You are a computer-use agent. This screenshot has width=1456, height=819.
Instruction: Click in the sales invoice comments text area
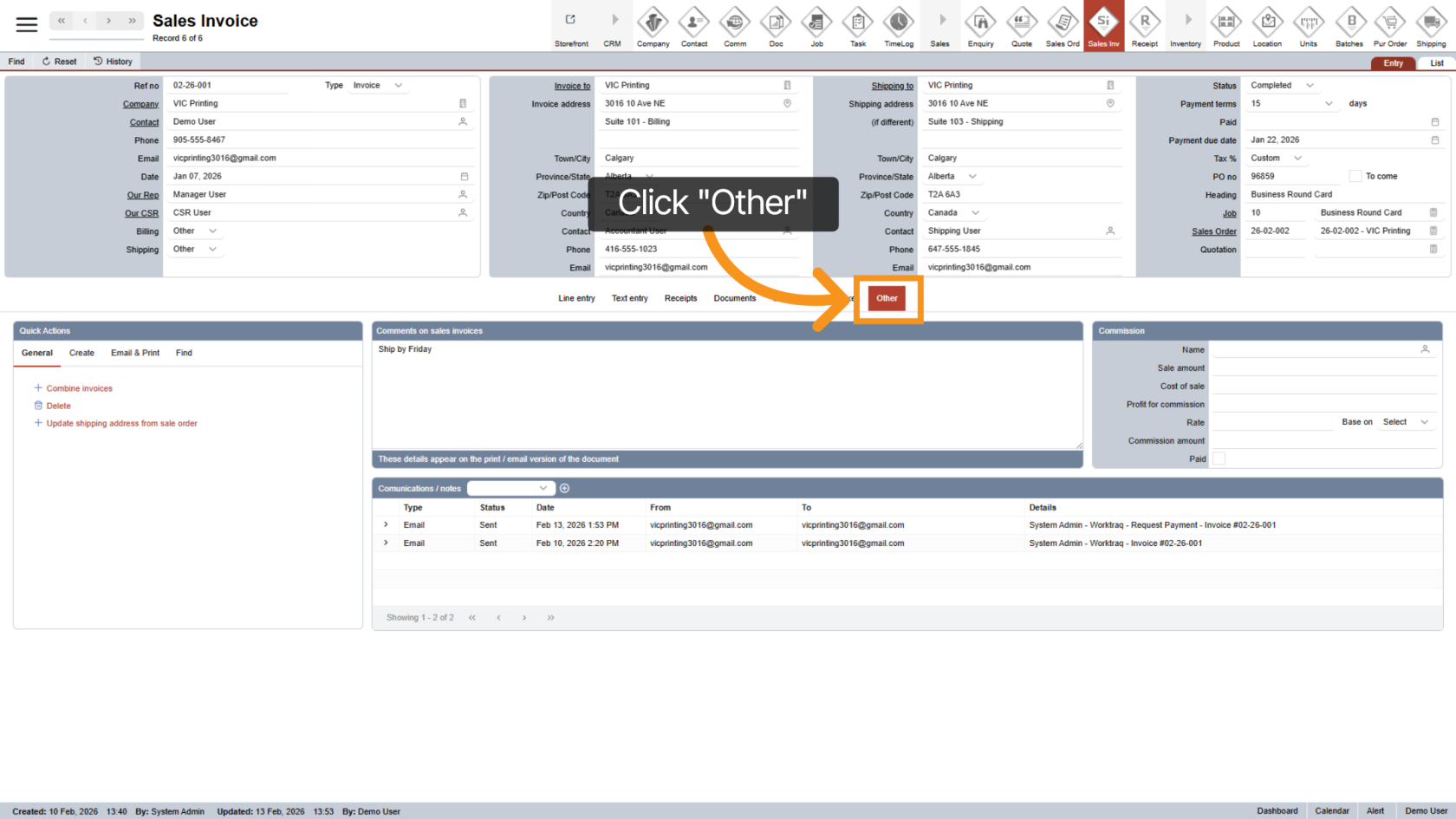(x=726, y=394)
